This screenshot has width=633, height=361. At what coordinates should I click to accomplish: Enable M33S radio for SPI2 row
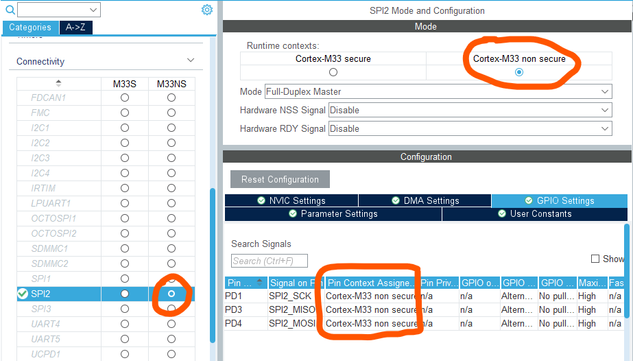pos(125,294)
